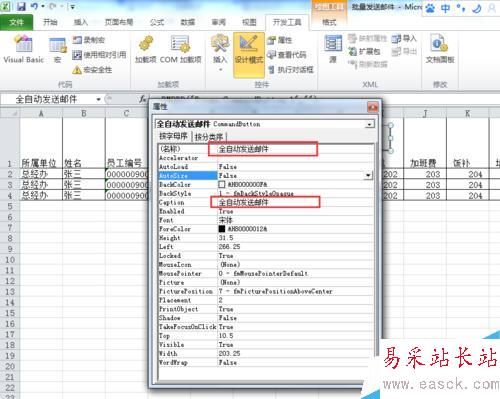Viewport: 500px width, 399px height.
Task: Select the AutoSize property row
Action: click(266, 175)
